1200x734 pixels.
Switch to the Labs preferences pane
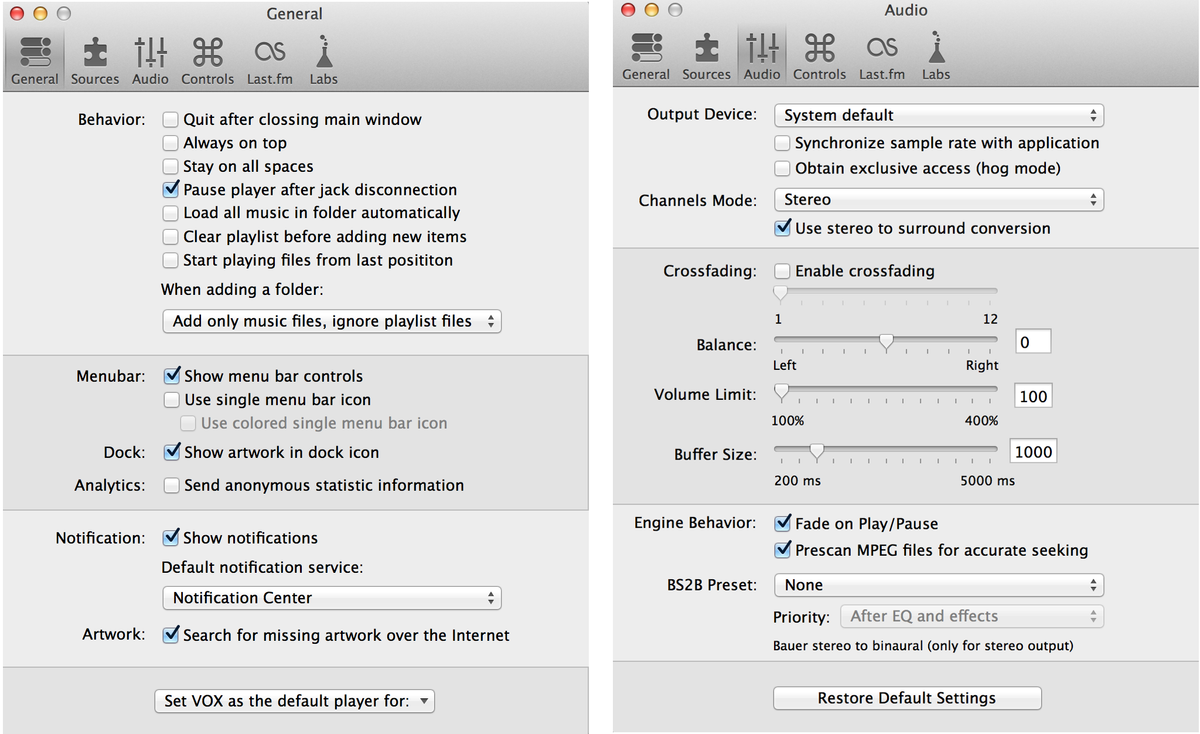tap(322, 55)
